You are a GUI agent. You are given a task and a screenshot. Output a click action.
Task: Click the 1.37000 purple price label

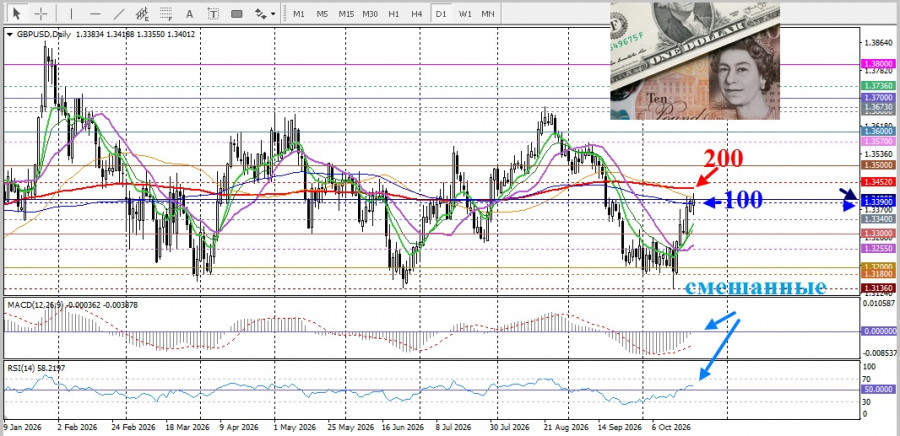pos(880,98)
